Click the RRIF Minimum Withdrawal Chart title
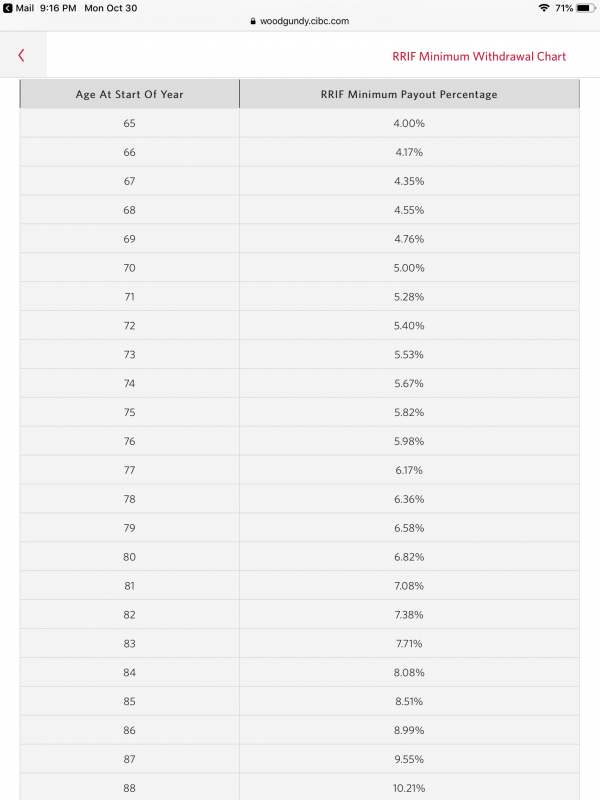 click(479, 56)
